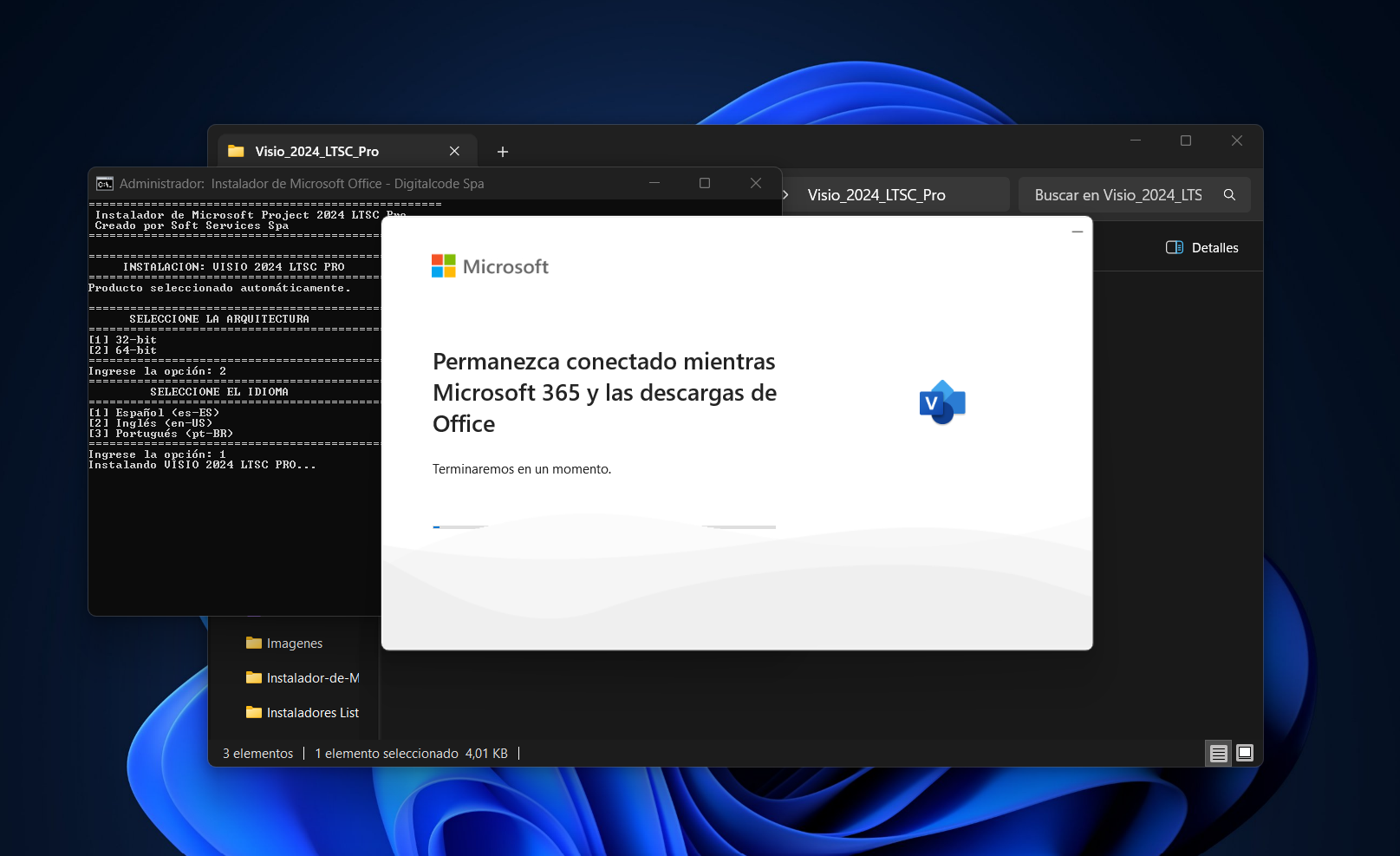
Task: Minimize the File Explorer window
Action: tap(1136, 140)
